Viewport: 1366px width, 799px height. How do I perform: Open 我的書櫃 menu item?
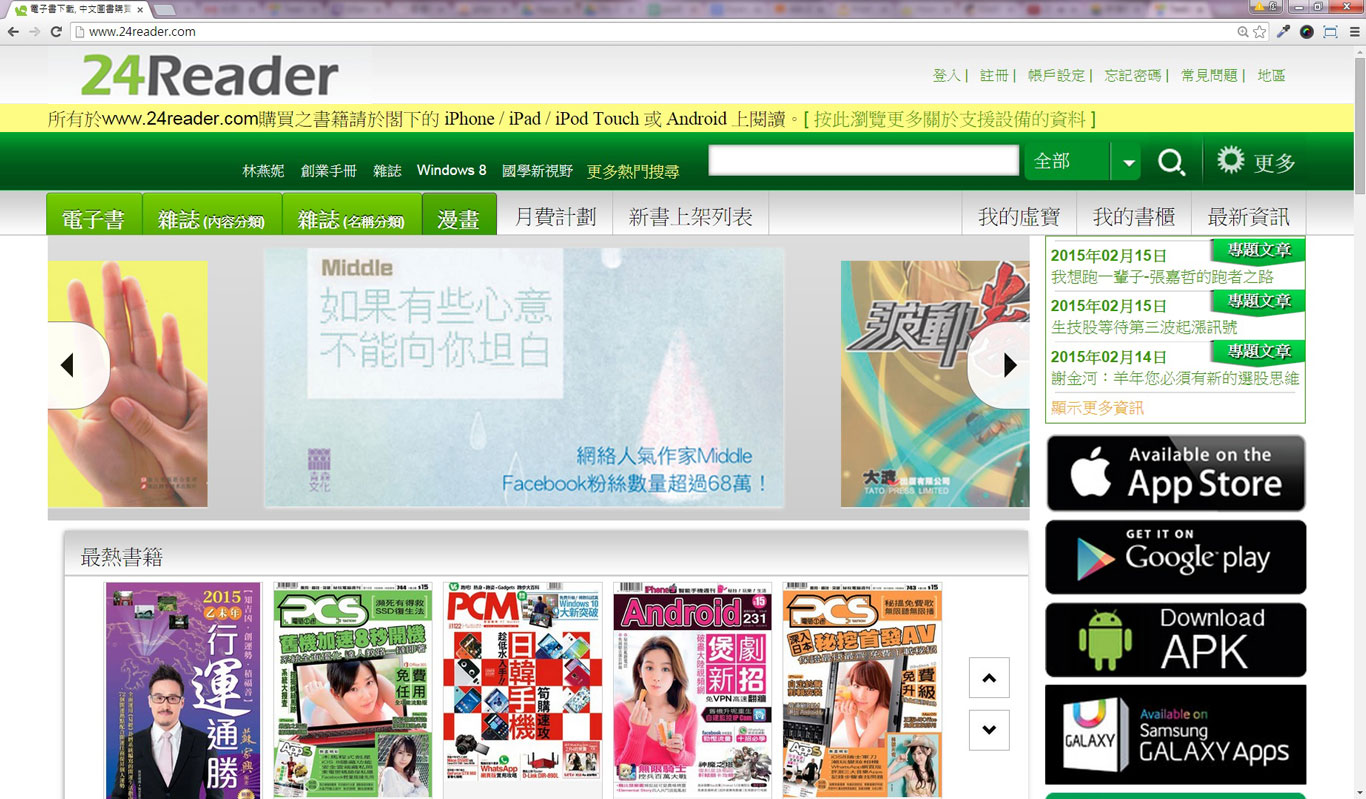[1133, 216]
